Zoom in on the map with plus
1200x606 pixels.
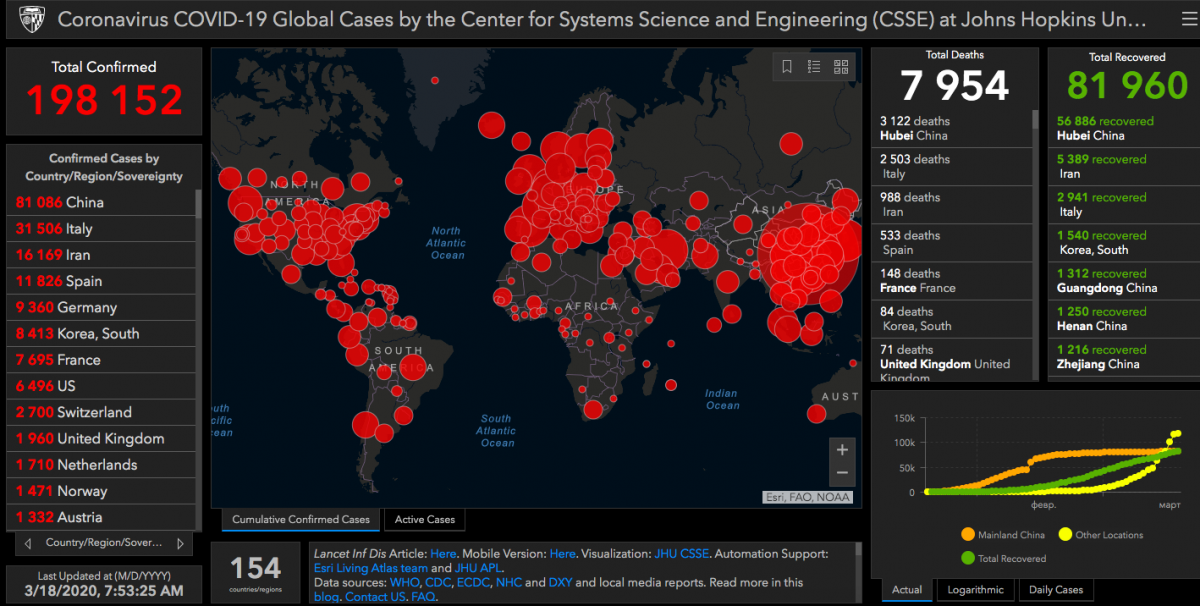(x=842, y=450)
